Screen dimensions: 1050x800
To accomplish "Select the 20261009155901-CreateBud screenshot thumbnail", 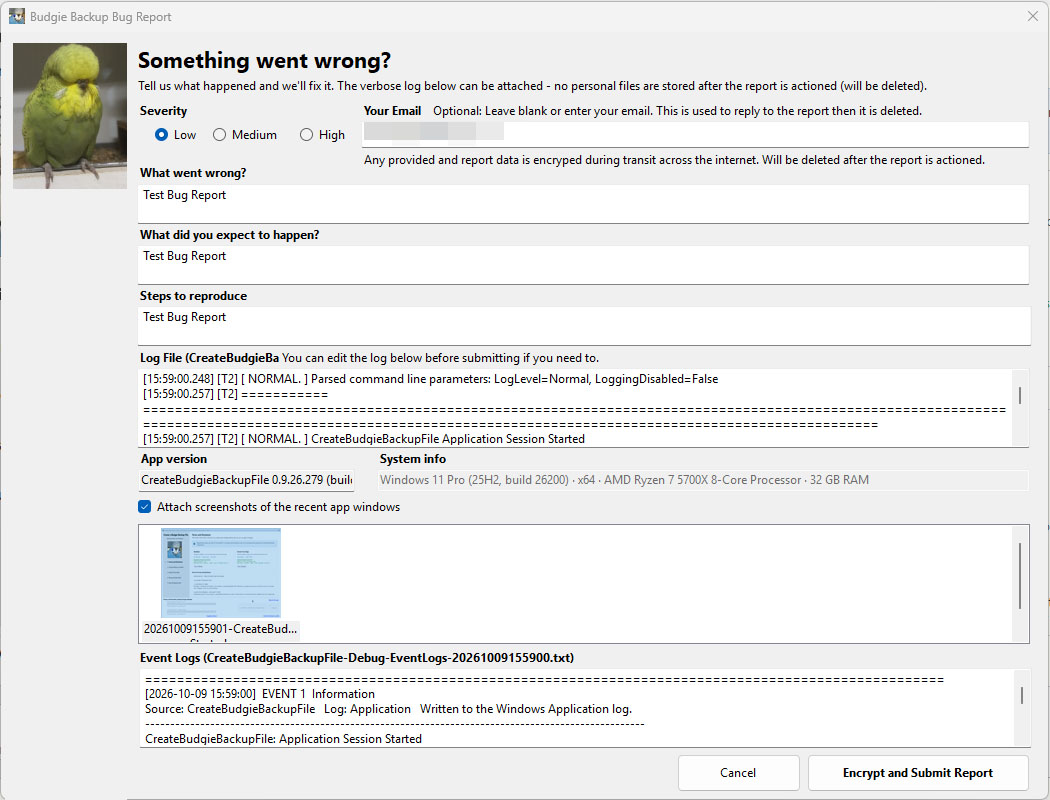I will click(x=220, y=573).
